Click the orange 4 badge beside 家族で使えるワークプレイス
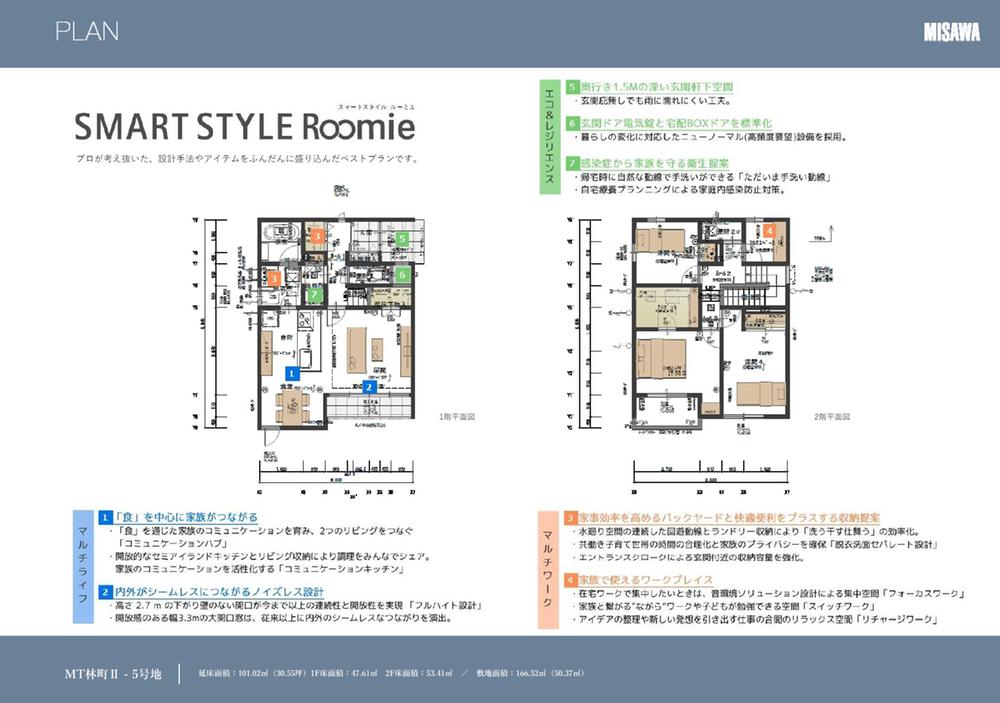 click(x=571, y=580)
